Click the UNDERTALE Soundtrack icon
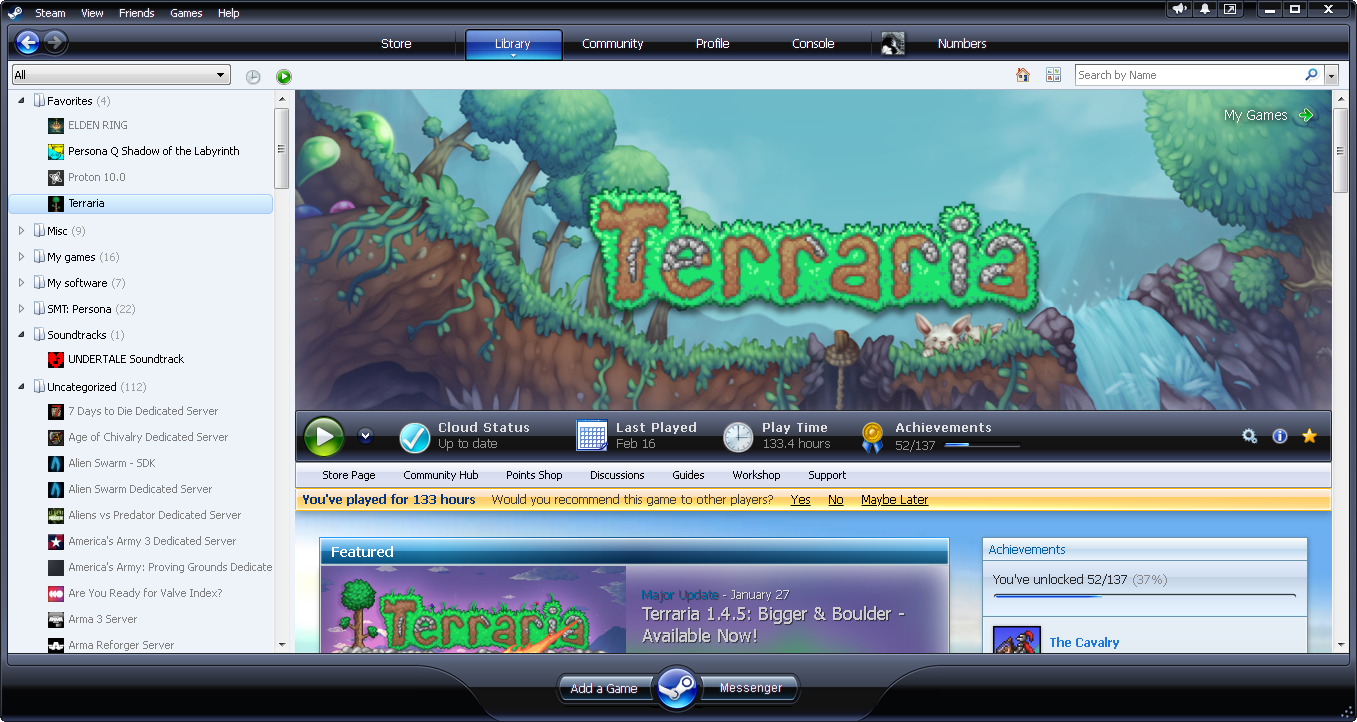Screen dimensions: 1357x722 (x=56, y=359)
